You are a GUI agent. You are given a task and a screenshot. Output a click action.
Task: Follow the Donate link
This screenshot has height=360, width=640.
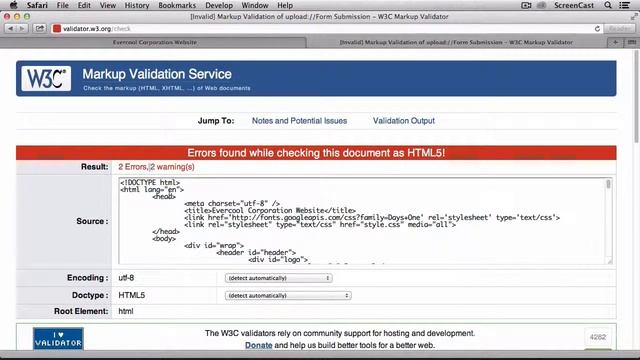coord(258,345)
